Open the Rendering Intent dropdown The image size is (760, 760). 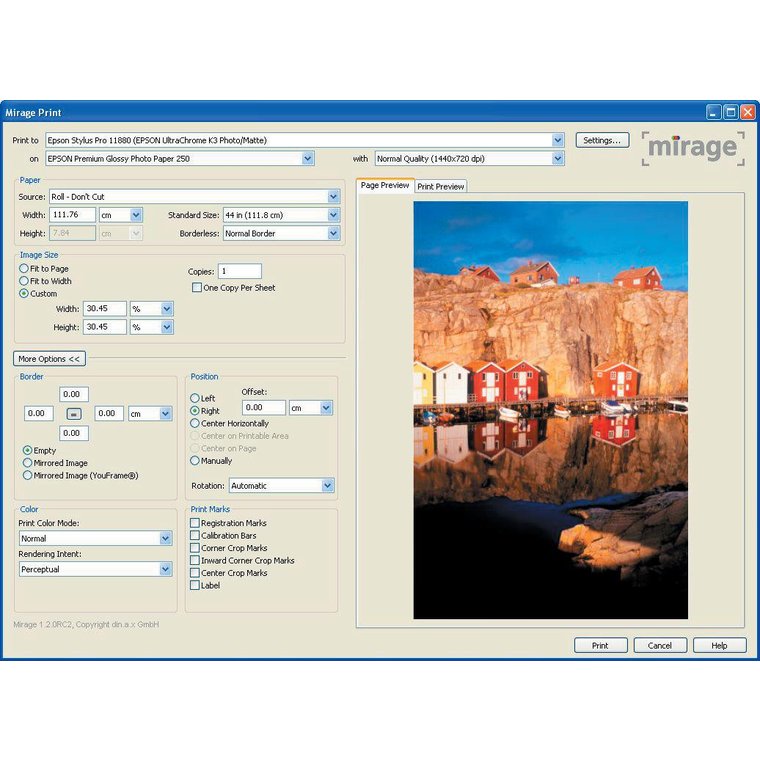(166, 569)
